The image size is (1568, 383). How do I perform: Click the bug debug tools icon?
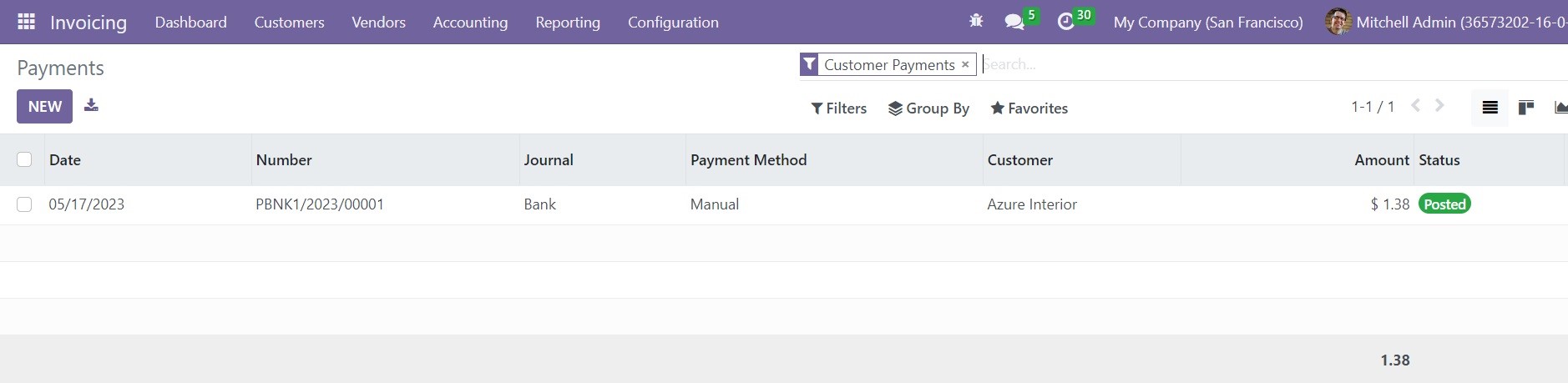[x=976, y=21]
